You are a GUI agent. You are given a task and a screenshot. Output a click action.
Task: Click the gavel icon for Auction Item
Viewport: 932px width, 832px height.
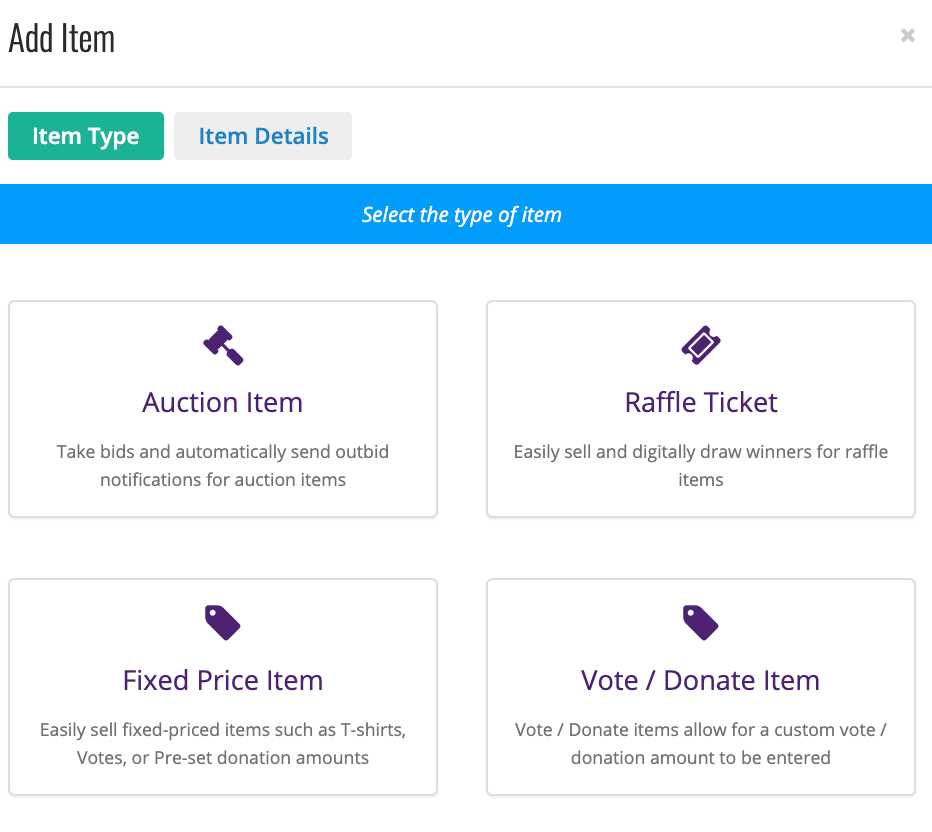(223, 345)
